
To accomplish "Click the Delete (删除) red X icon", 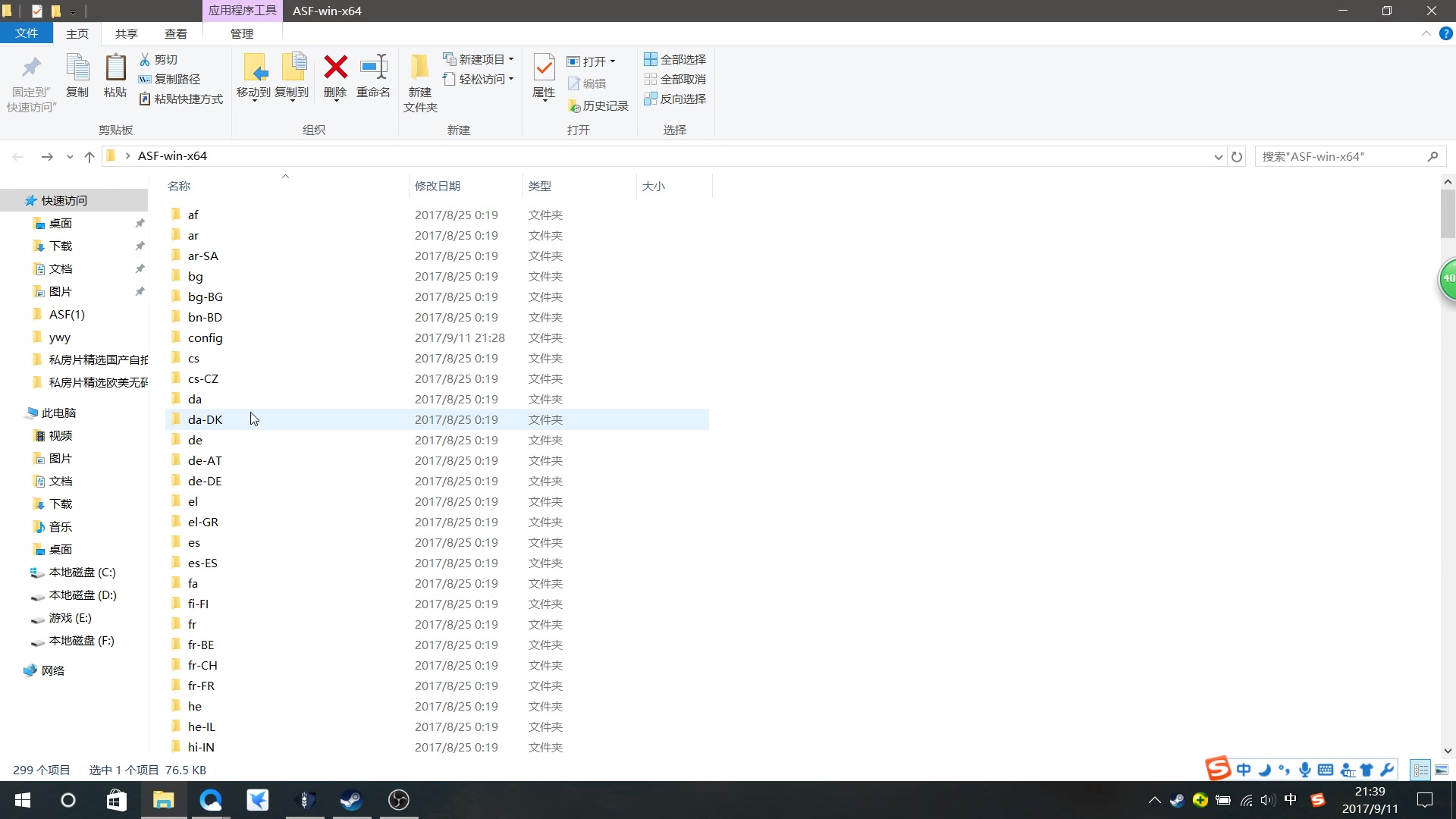I will pos(335,67).
